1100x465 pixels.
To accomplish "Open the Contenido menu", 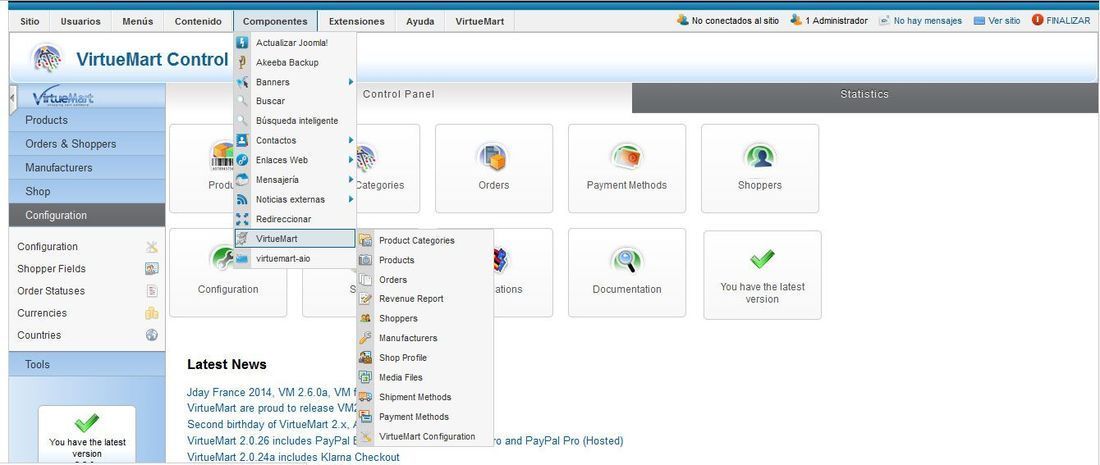I will [198, 22].
